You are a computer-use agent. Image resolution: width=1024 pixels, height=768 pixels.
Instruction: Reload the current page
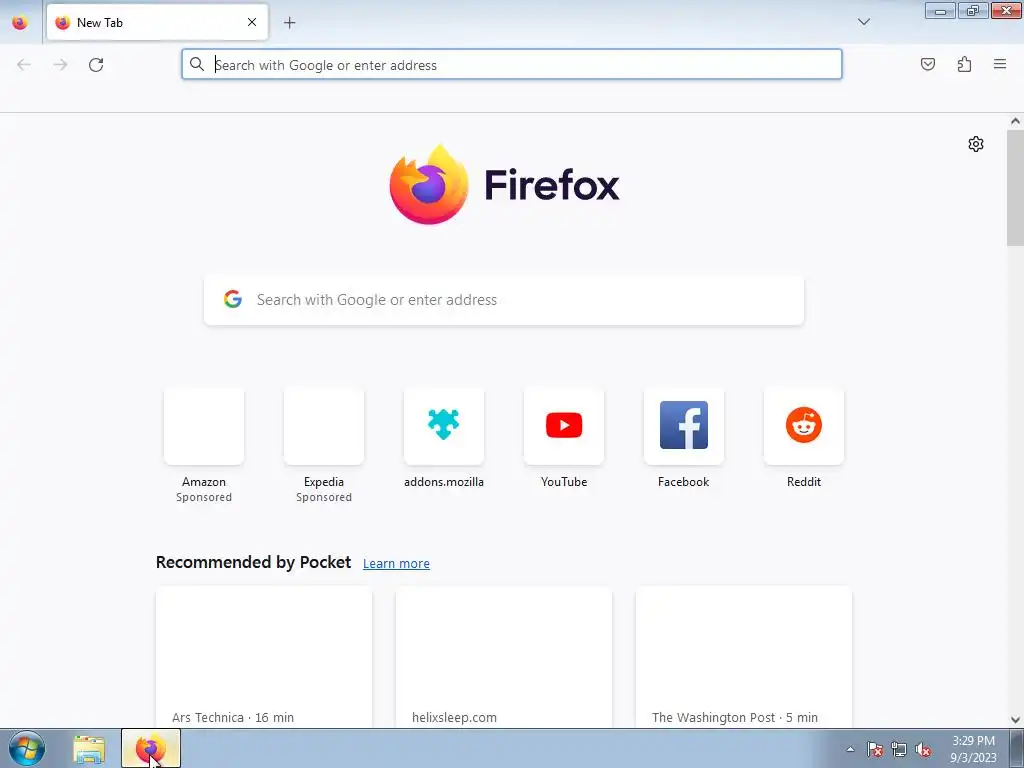(x=96, y=65)
